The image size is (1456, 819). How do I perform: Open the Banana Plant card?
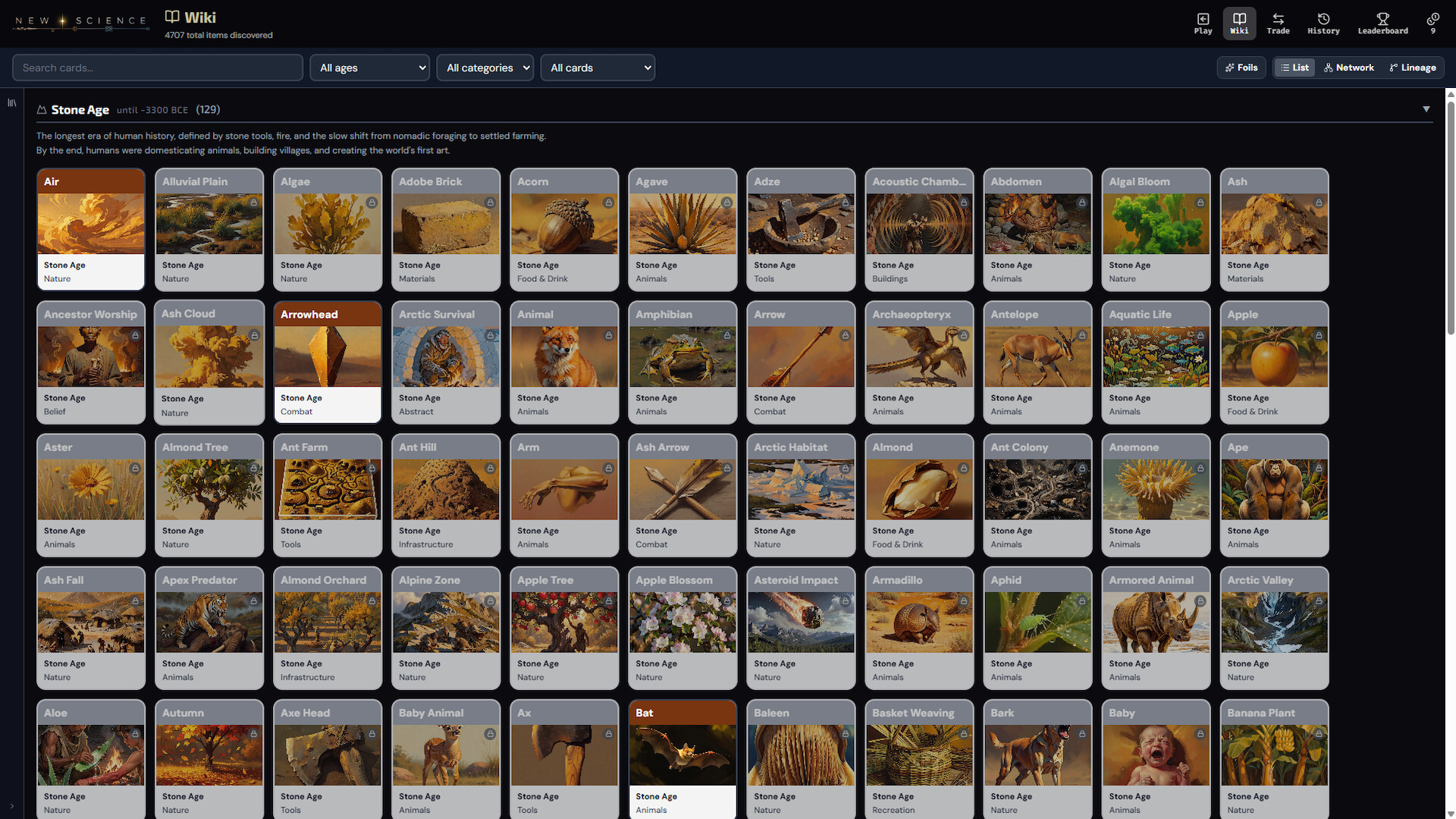[1274, 759]
